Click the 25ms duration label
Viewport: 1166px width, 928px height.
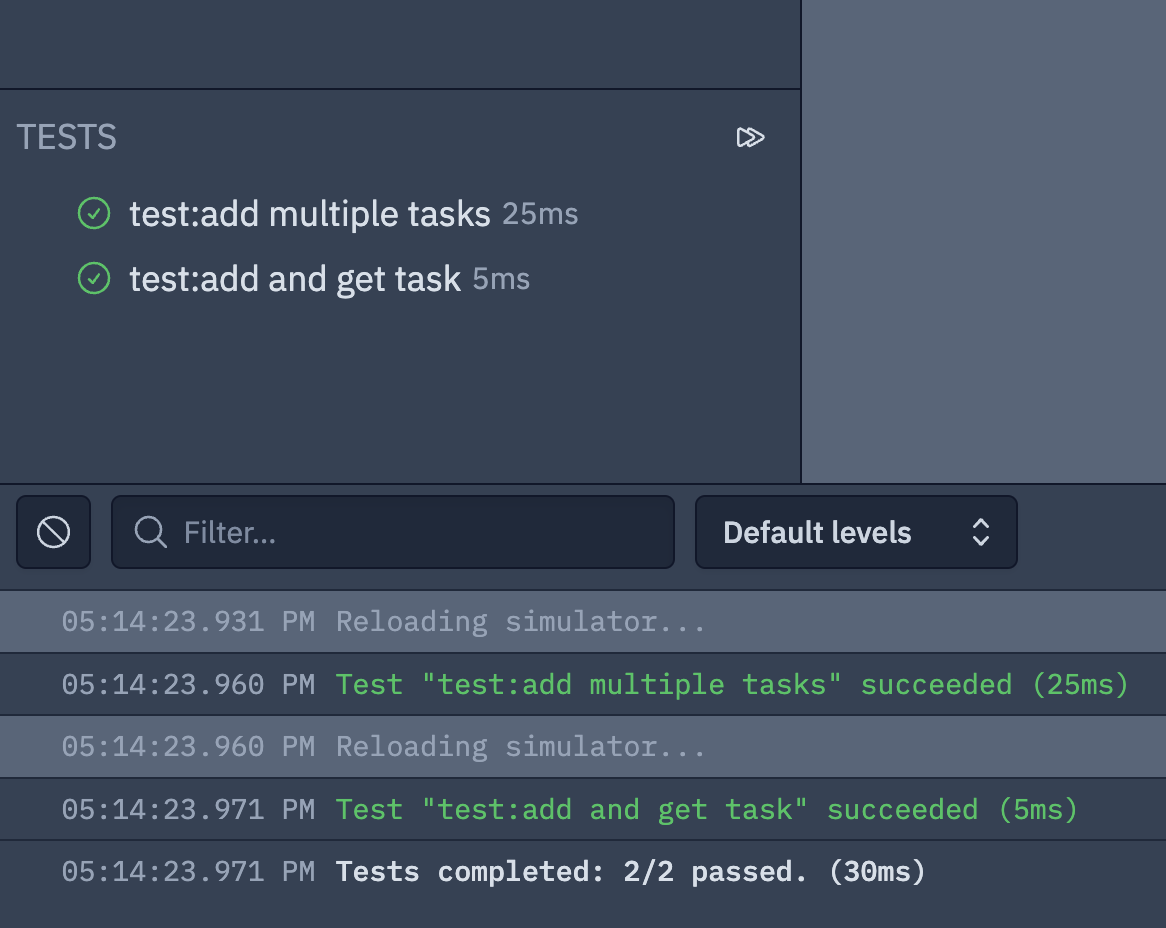point(539,213)
